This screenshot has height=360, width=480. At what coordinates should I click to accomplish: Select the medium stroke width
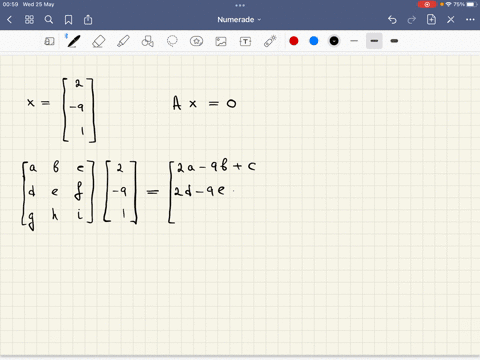click(x=374, y=41)
